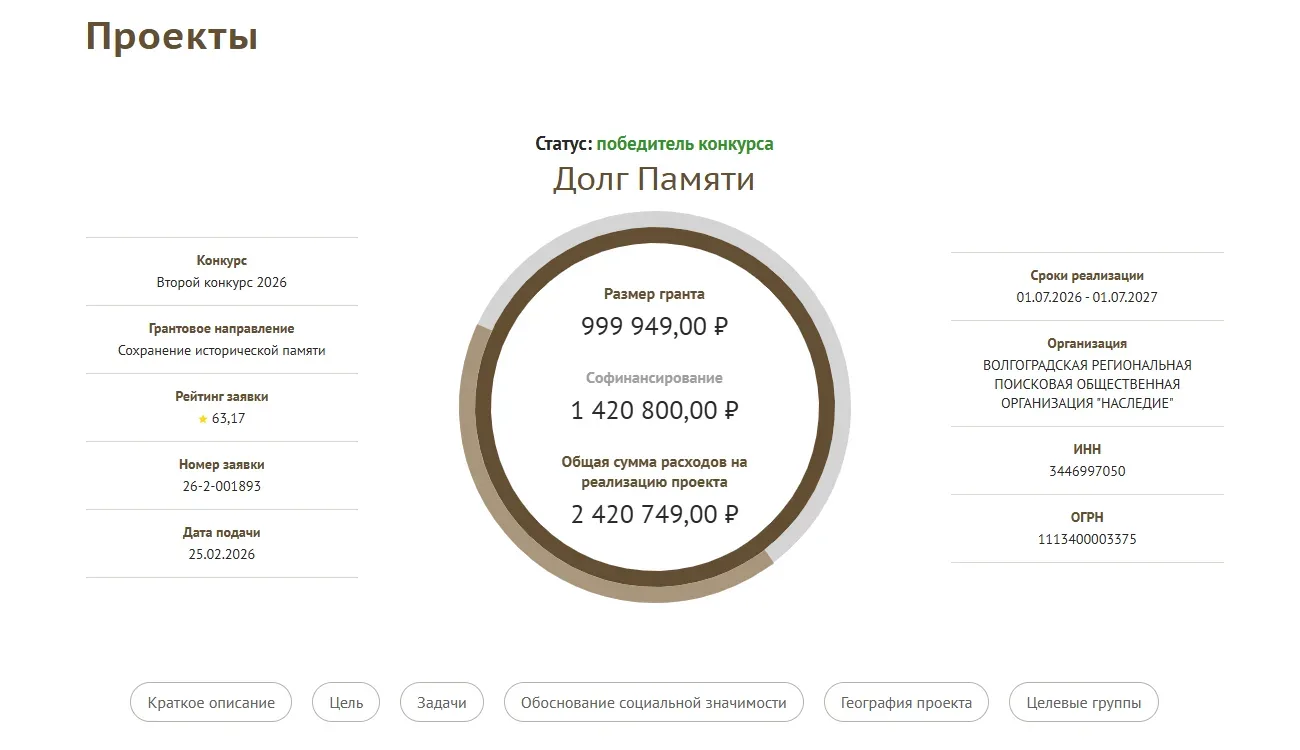This screenshot has height=750, width=1300.
Task: Click the ИНН label
Action: click(1087, 450)
